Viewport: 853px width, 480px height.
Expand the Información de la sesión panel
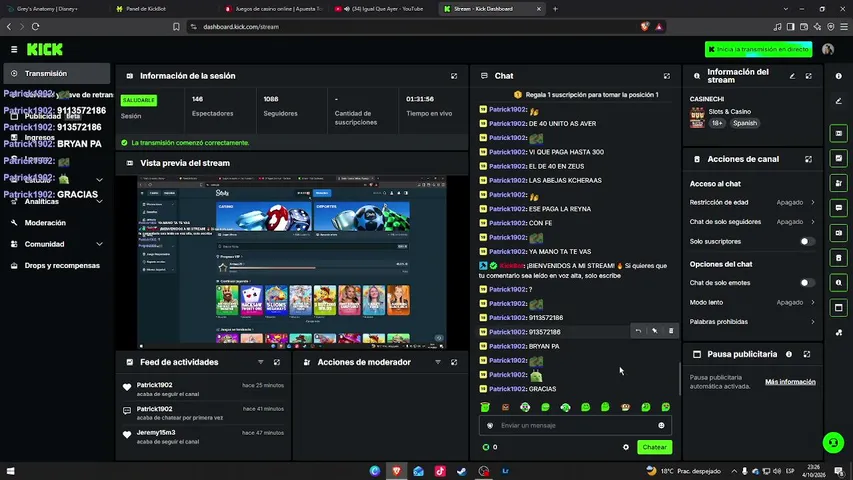coord(454,76)
